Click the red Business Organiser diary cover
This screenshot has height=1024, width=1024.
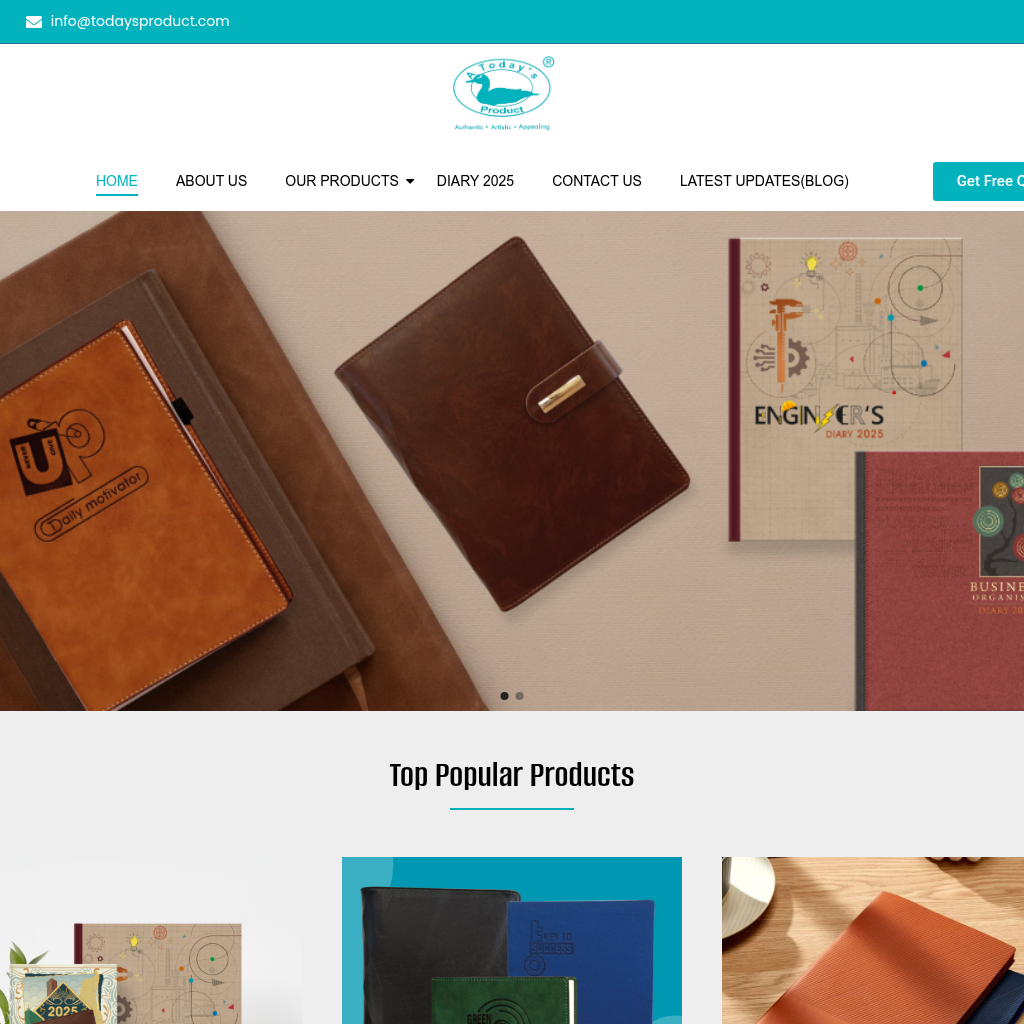(x=940, y=581)
